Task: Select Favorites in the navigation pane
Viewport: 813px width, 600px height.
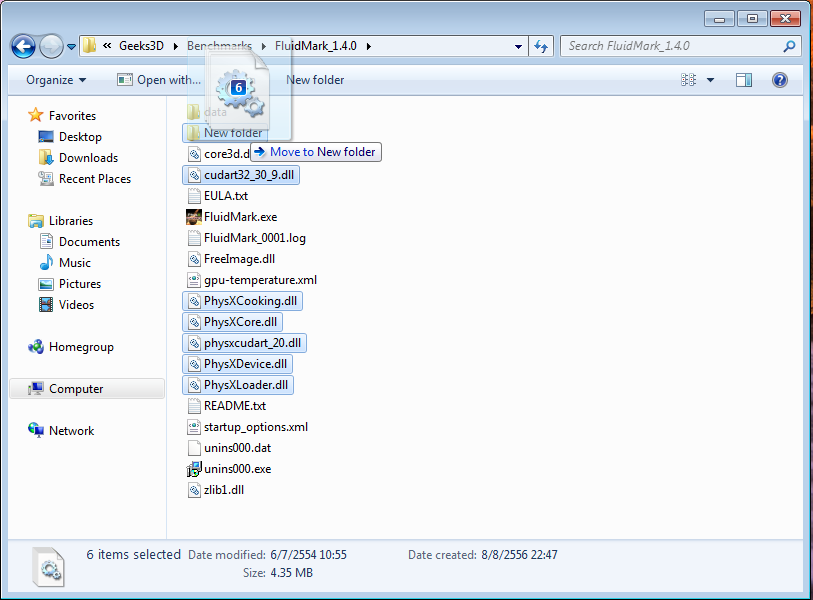Action: tap(72, 116)
